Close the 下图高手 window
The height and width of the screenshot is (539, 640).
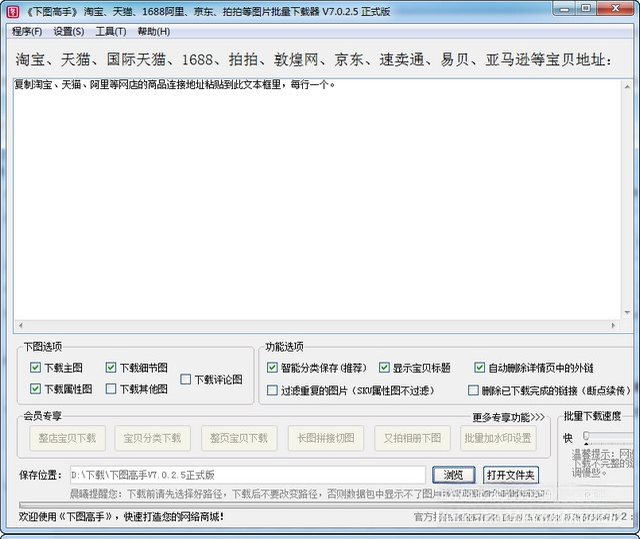(616, 9)
